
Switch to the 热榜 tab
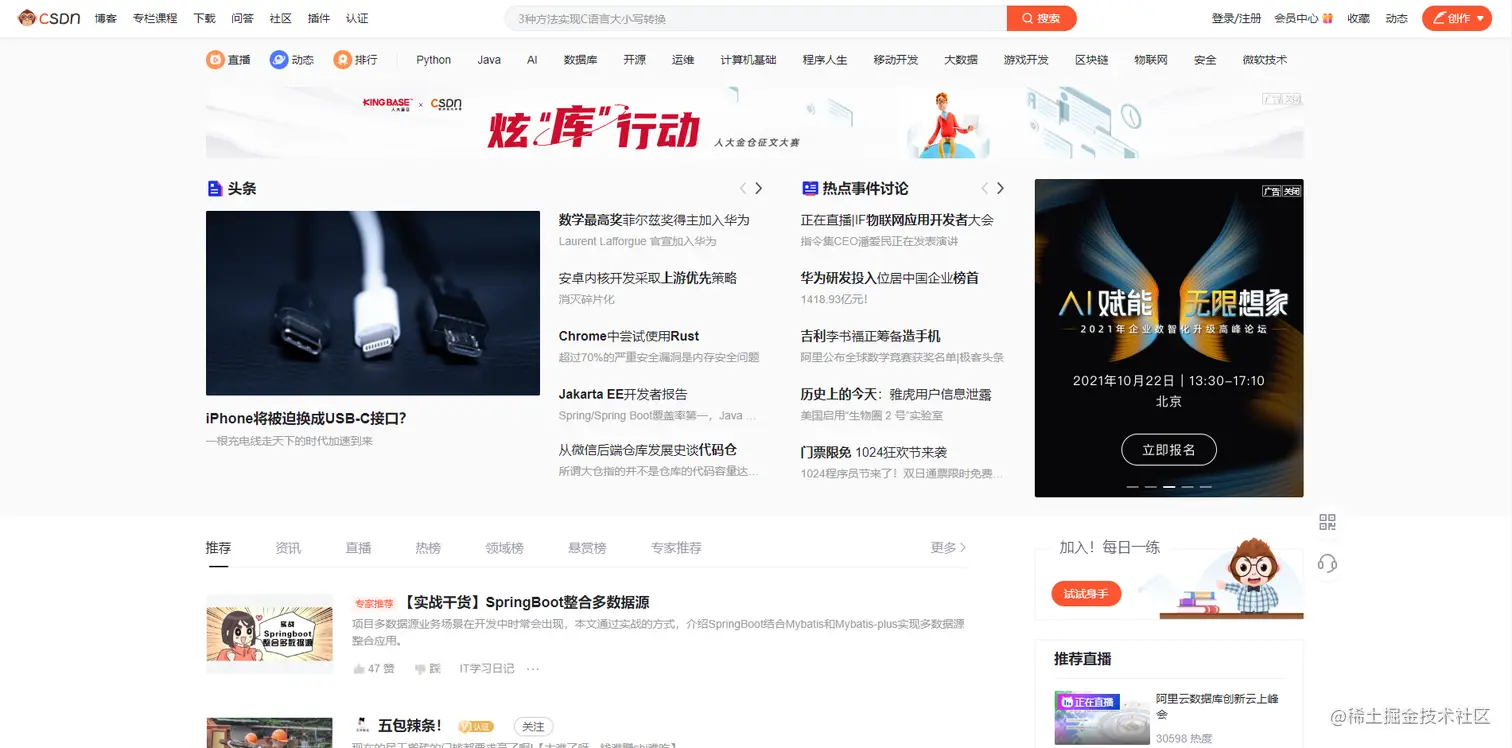pos(428,548)
